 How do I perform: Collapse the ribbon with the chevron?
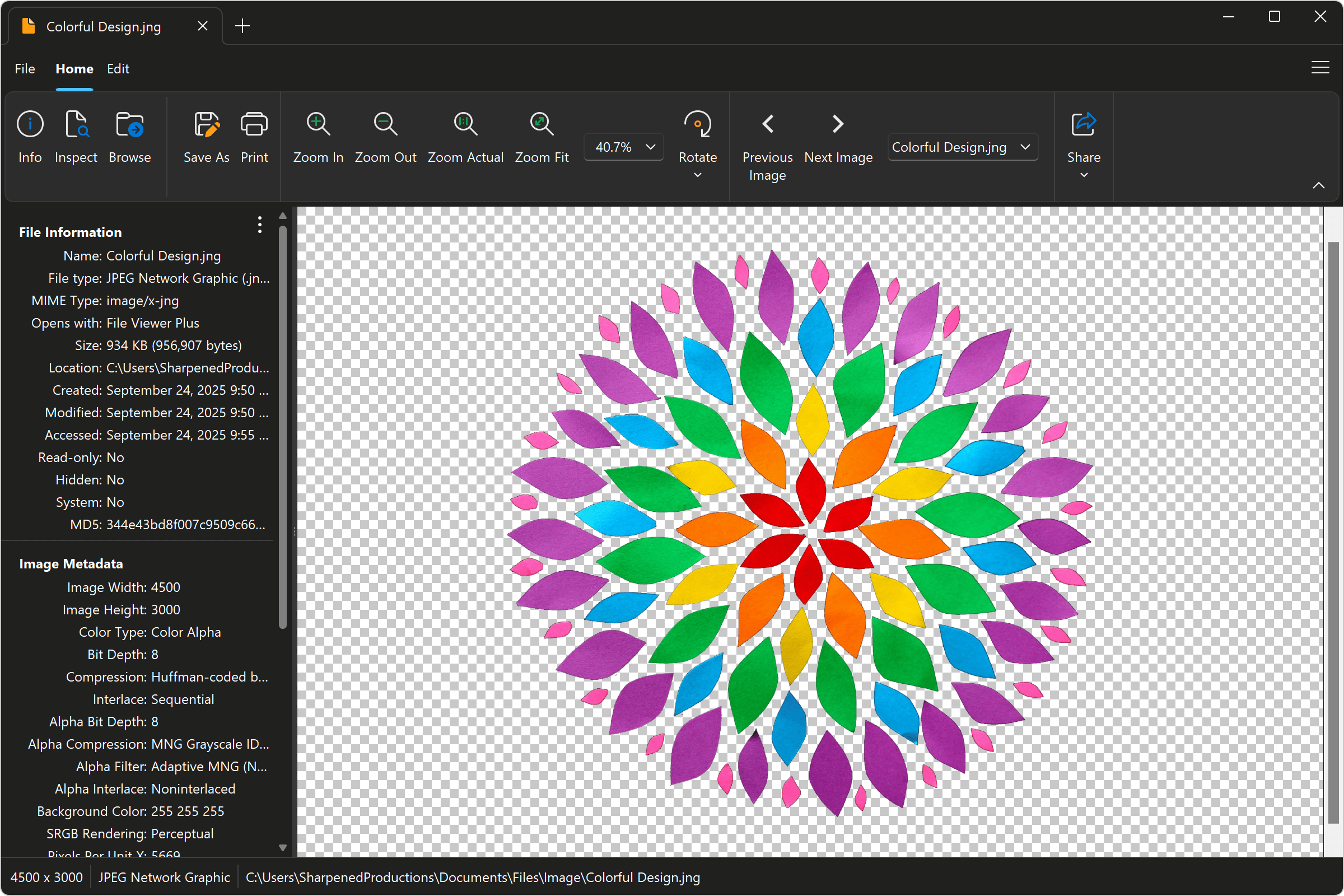[x=1319, y=185]
